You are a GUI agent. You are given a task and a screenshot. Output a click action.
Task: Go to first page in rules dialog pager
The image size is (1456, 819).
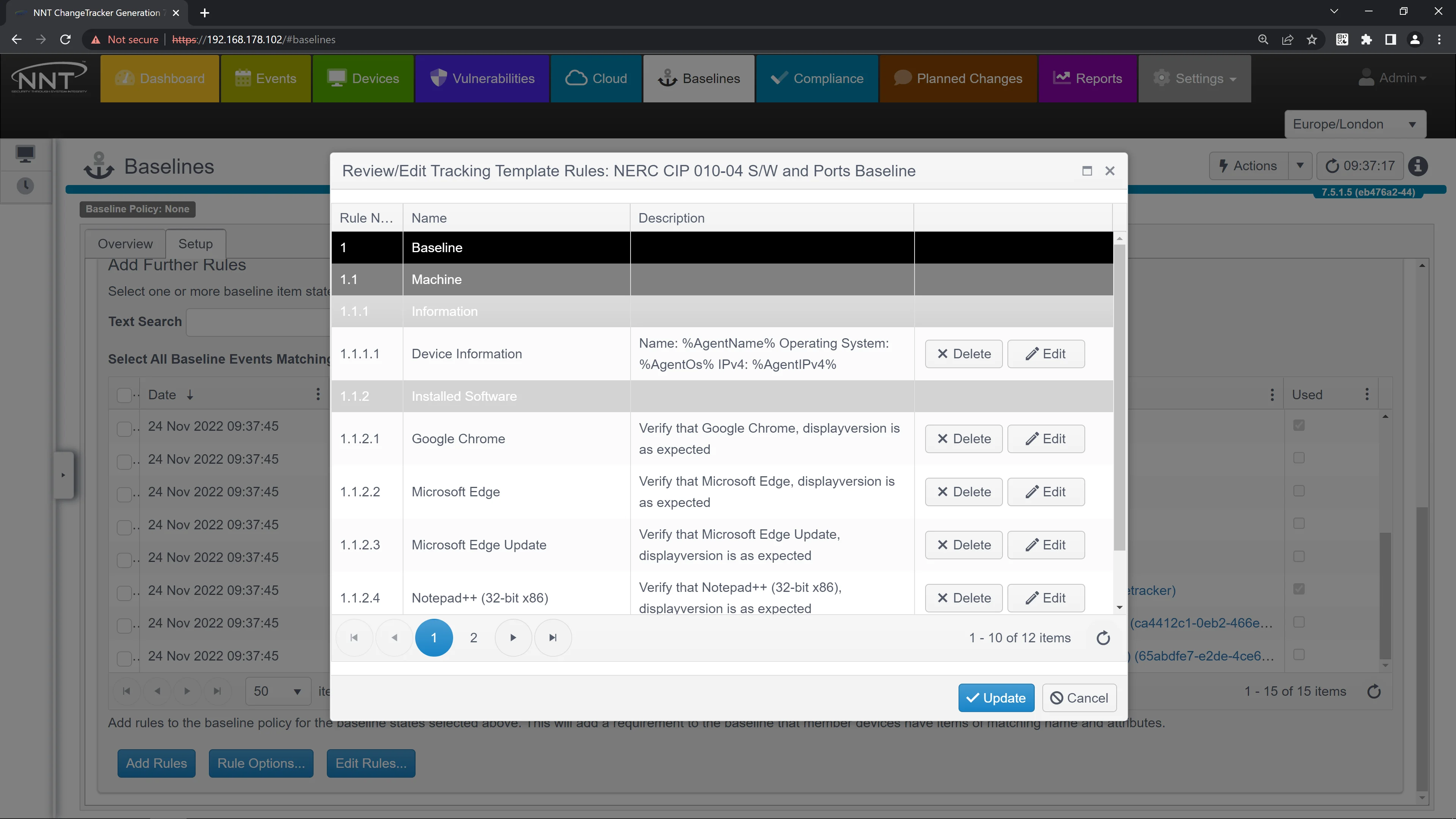[x=355, y=637]
